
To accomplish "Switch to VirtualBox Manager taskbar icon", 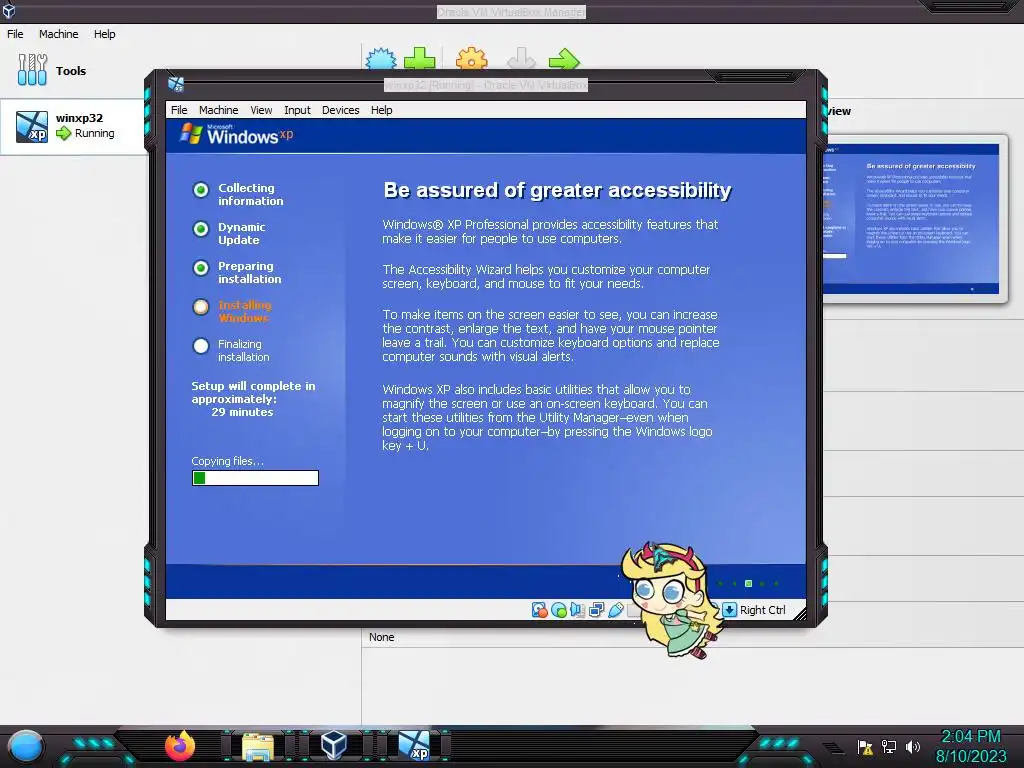I will tap(334, 746).
